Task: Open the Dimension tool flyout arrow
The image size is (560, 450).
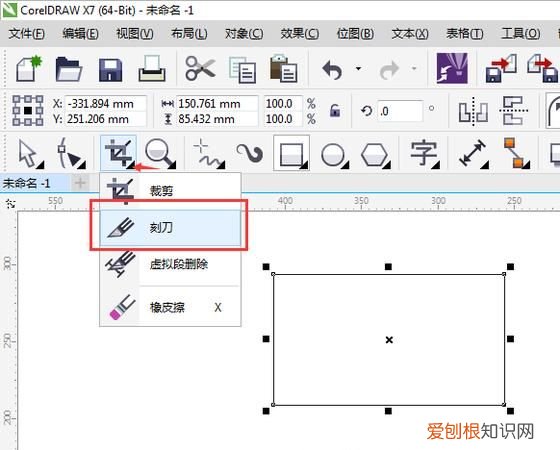Action: (485, 165)
